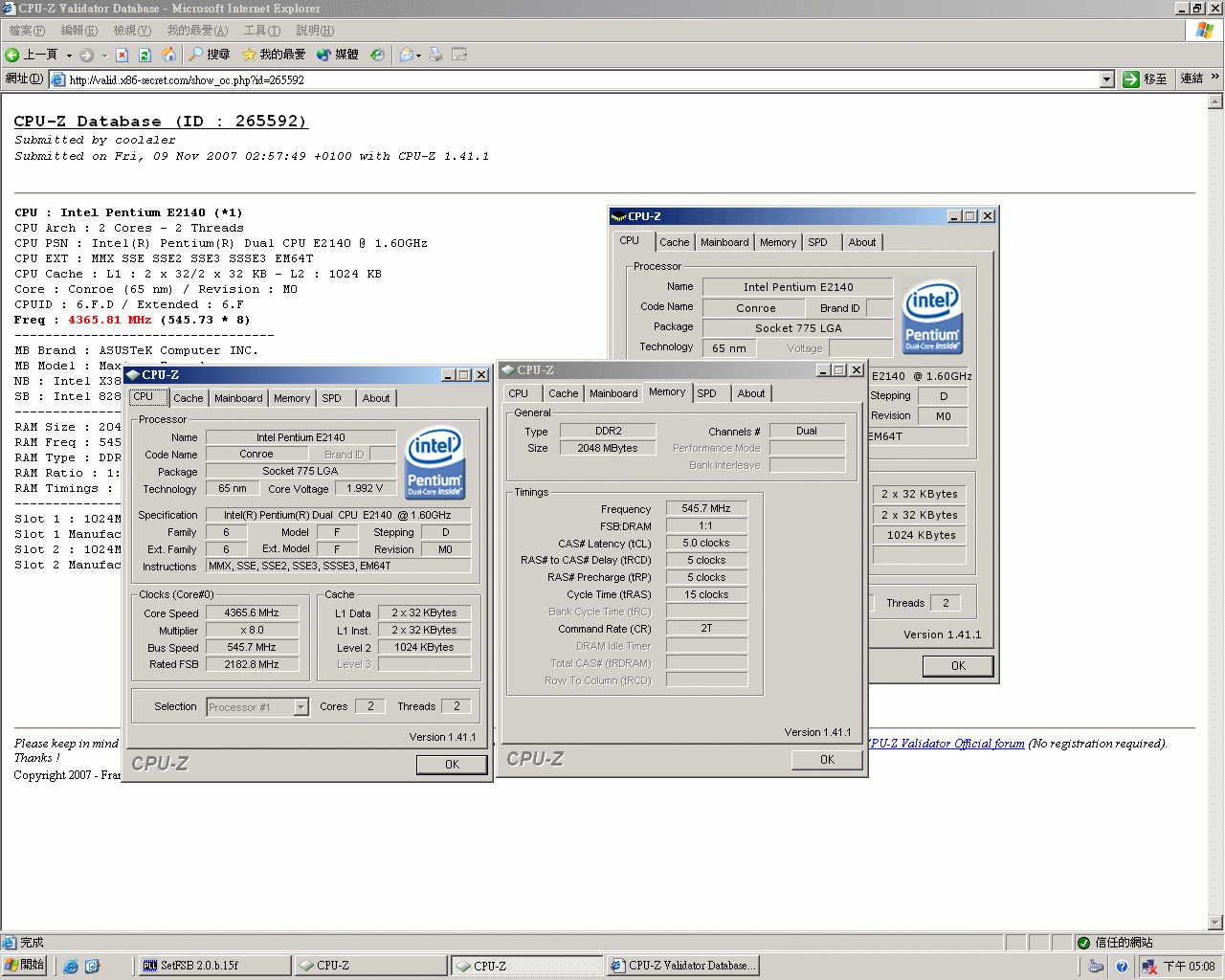1225x980 pixels.
Task: Click the Core Voltage 1.992 V field
Action: [365, 488]
